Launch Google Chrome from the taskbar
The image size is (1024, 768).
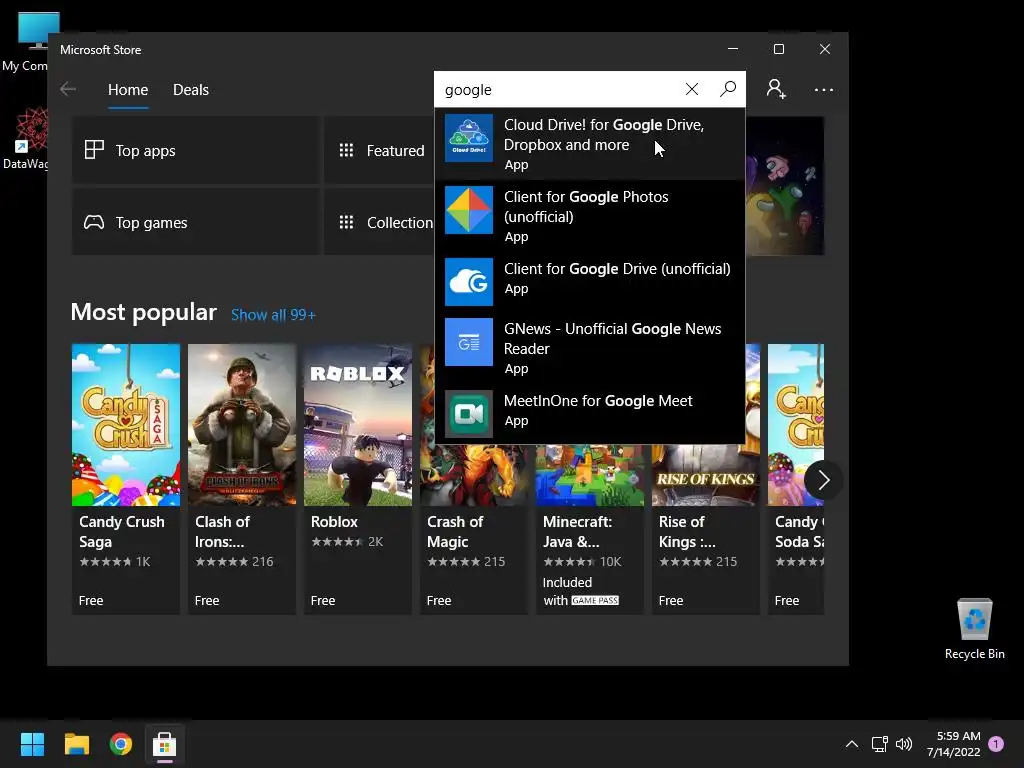pyautogui.click(x=121, y=744)
